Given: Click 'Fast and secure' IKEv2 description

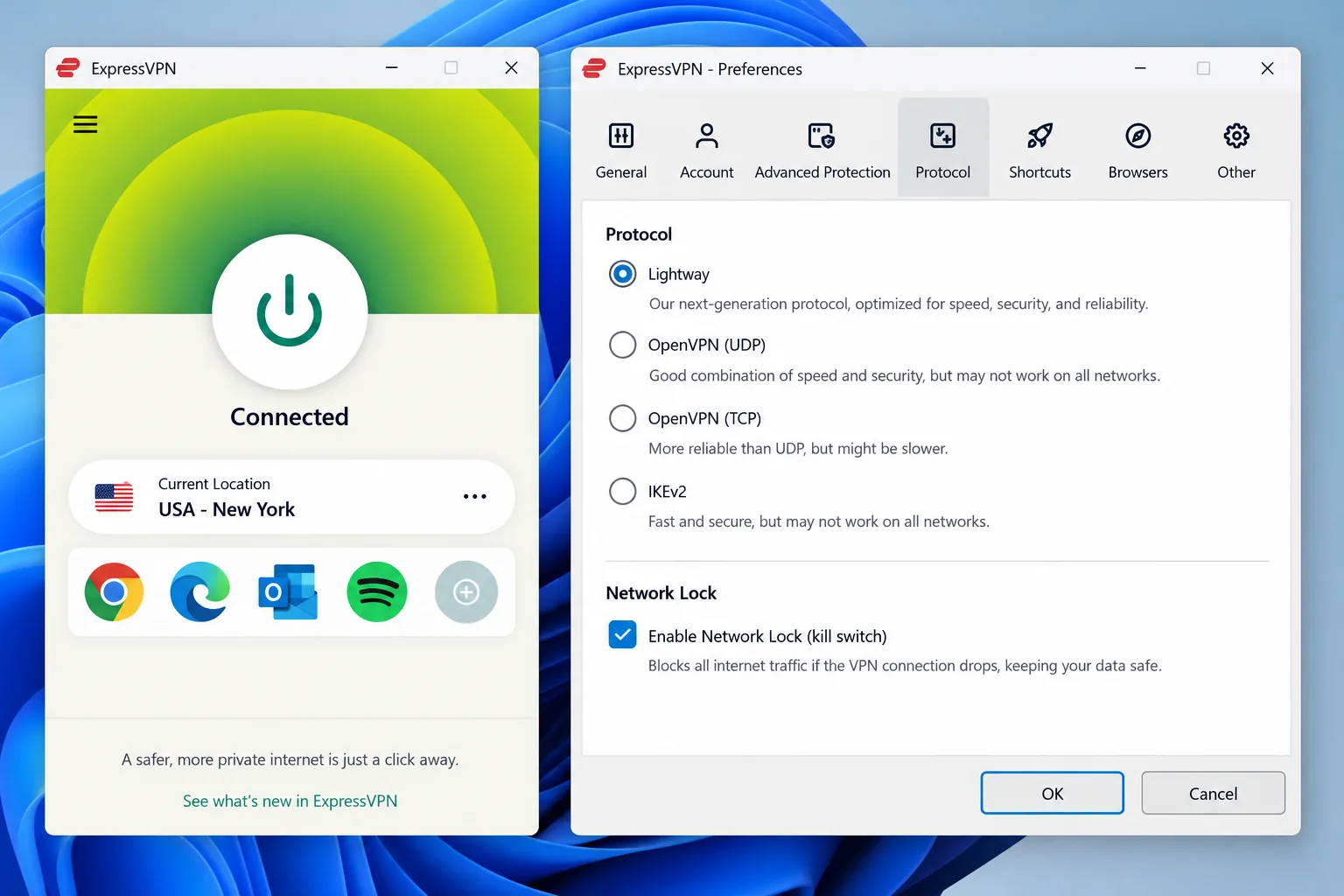Looking at the screenshot, I should [x=819, y=521].
